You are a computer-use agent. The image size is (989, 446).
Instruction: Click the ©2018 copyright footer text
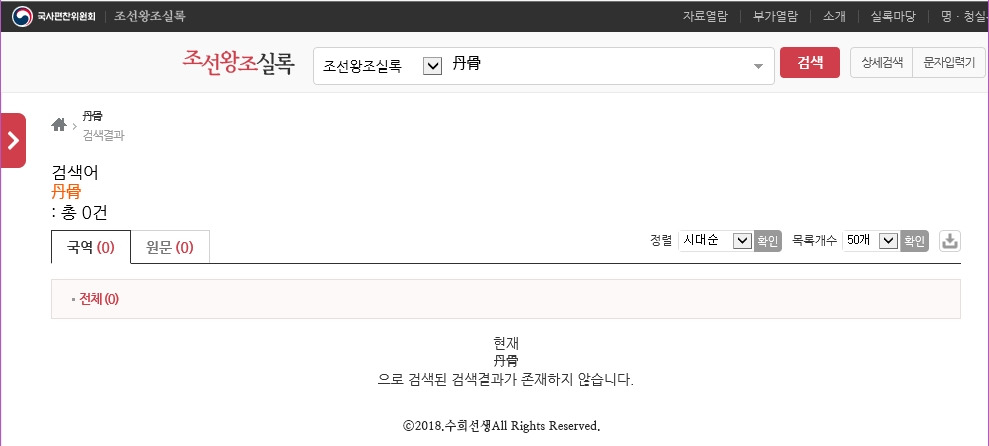tap(501, 426)
